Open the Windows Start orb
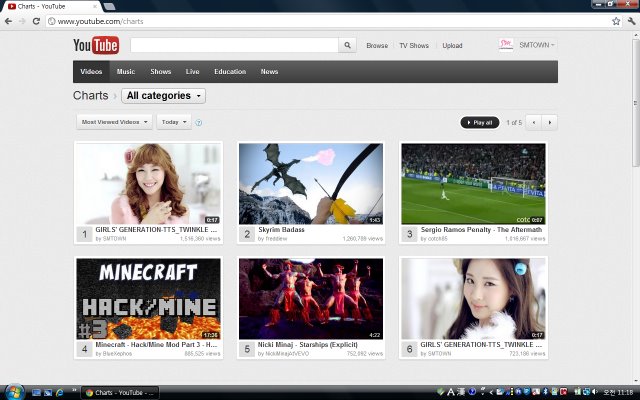The image size is (640, 400). [15, 392]
